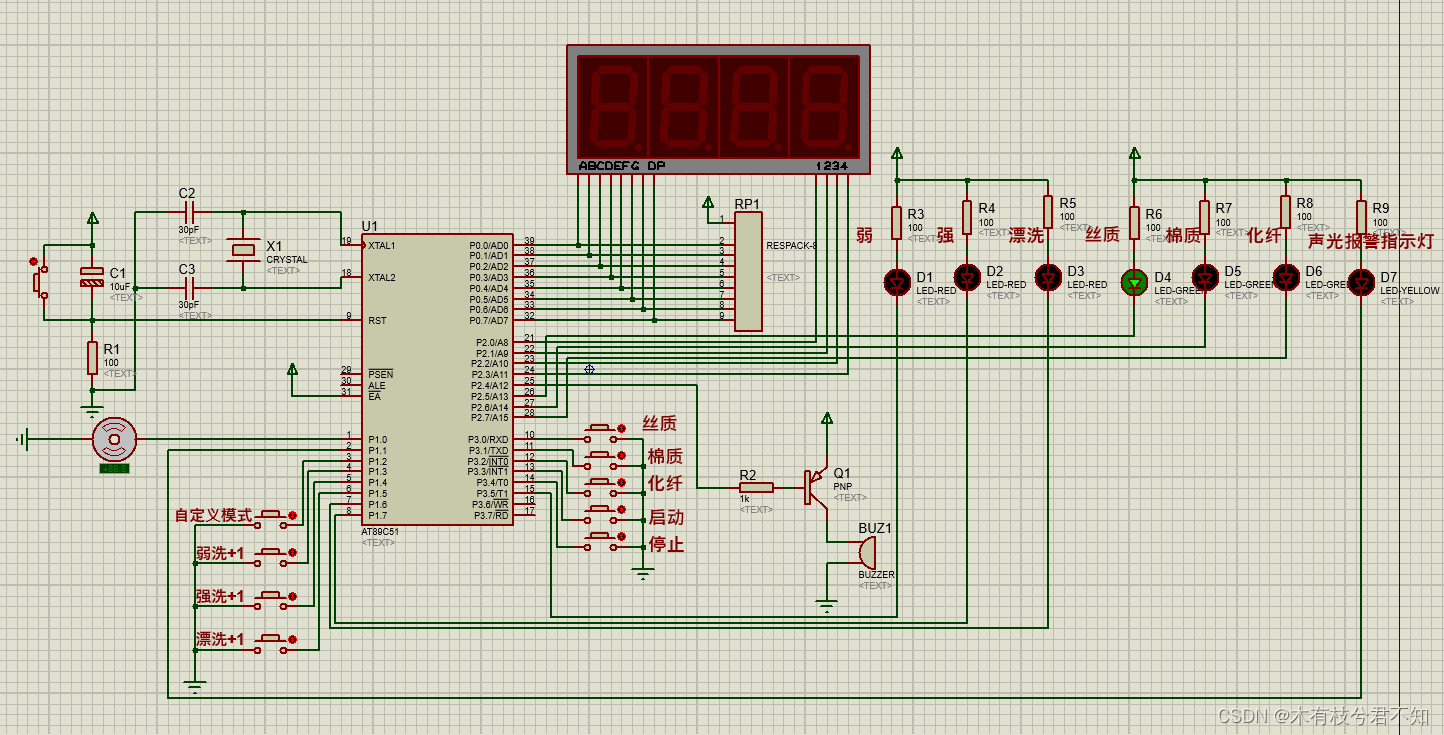The width and height of the screenshot is (1444, 735).
Task: Select the four-digit seven-segment display
Action: pos(718,108)
